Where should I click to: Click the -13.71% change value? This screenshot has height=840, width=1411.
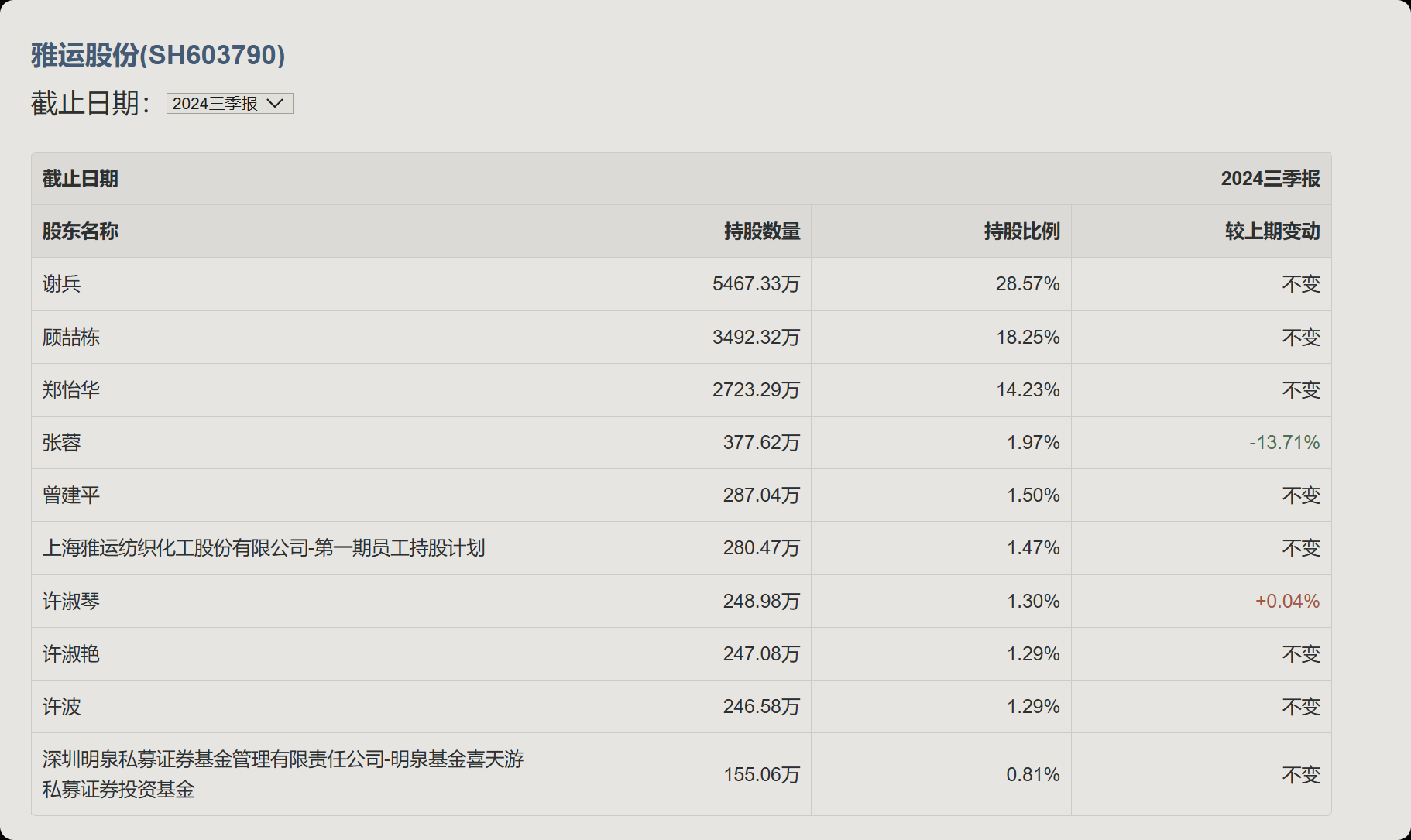pos(1284,443)
